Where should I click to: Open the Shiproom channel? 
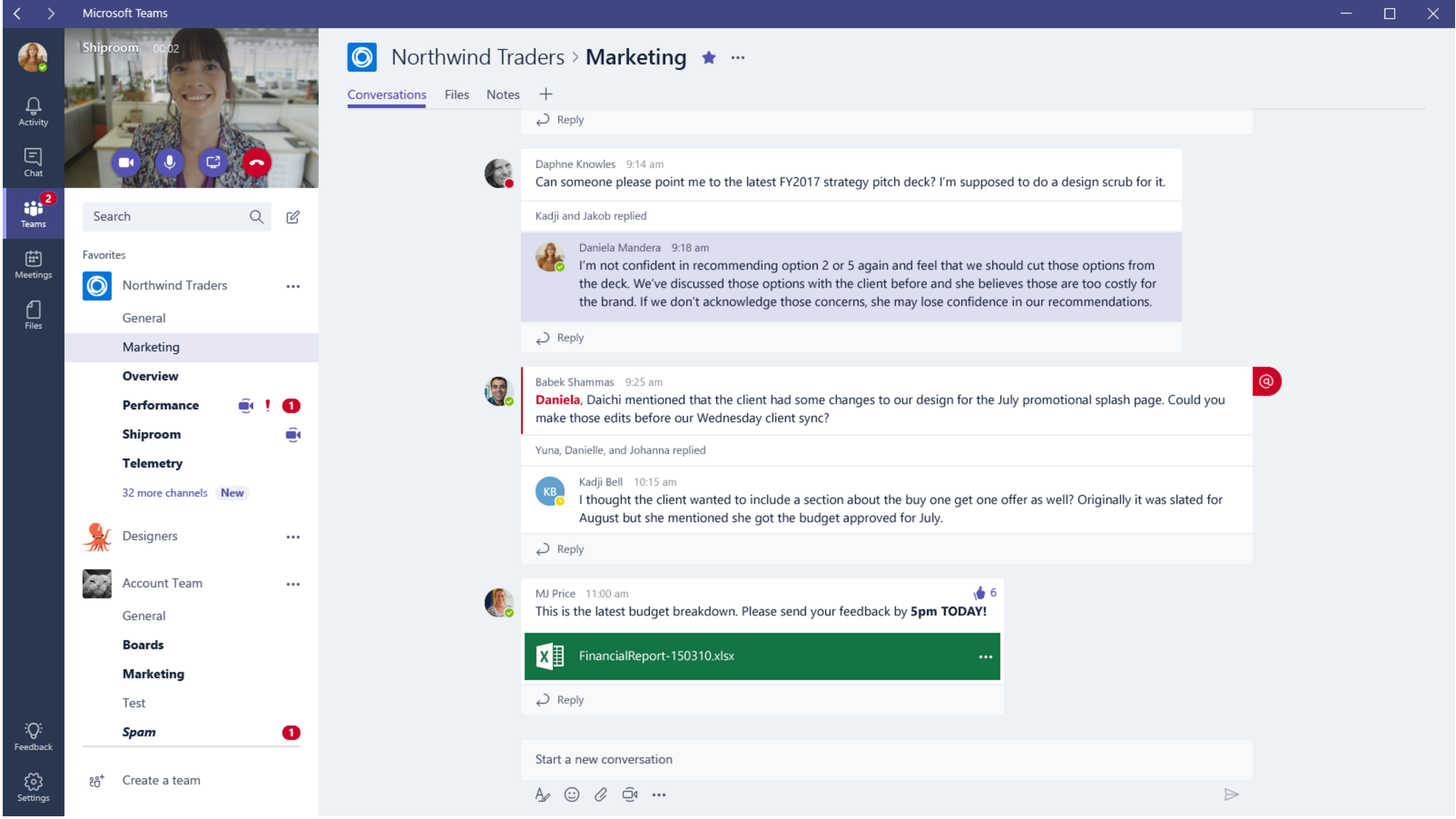pos(152,434)
